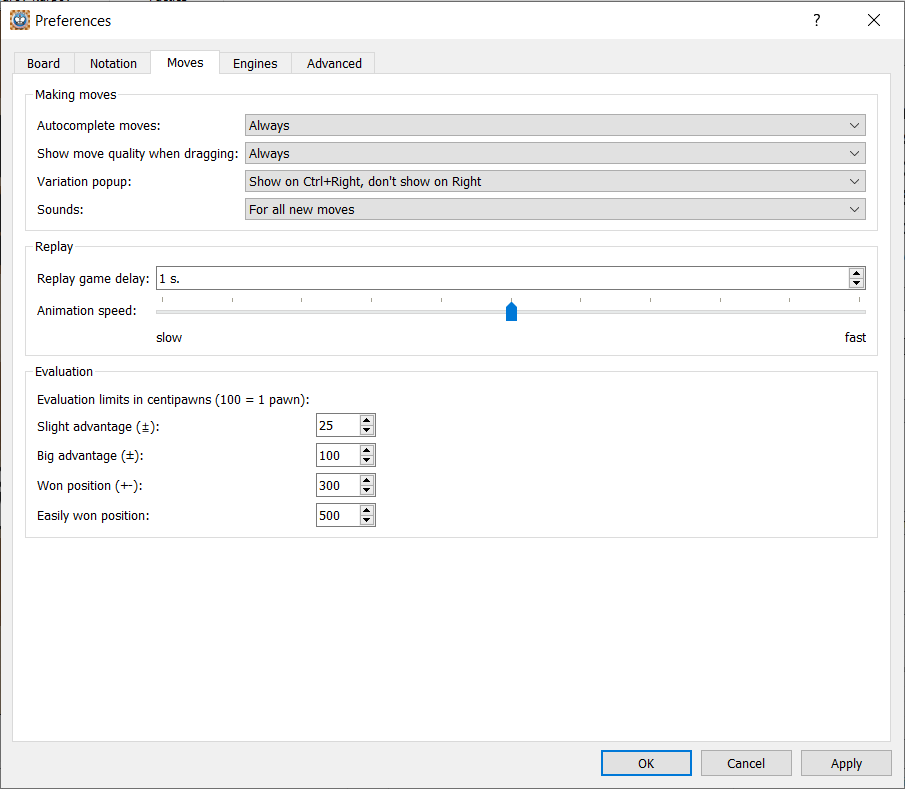Expand the Sounds dropdown

555,210
